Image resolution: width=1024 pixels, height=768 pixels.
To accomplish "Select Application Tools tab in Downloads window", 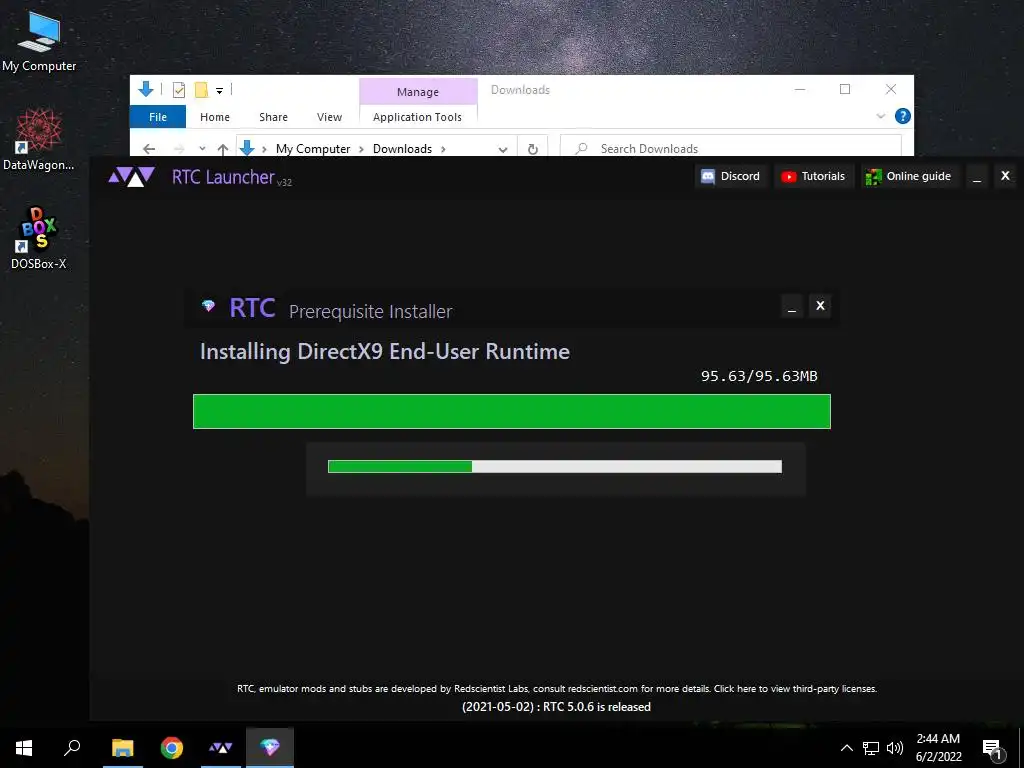I will coord(417,117).
